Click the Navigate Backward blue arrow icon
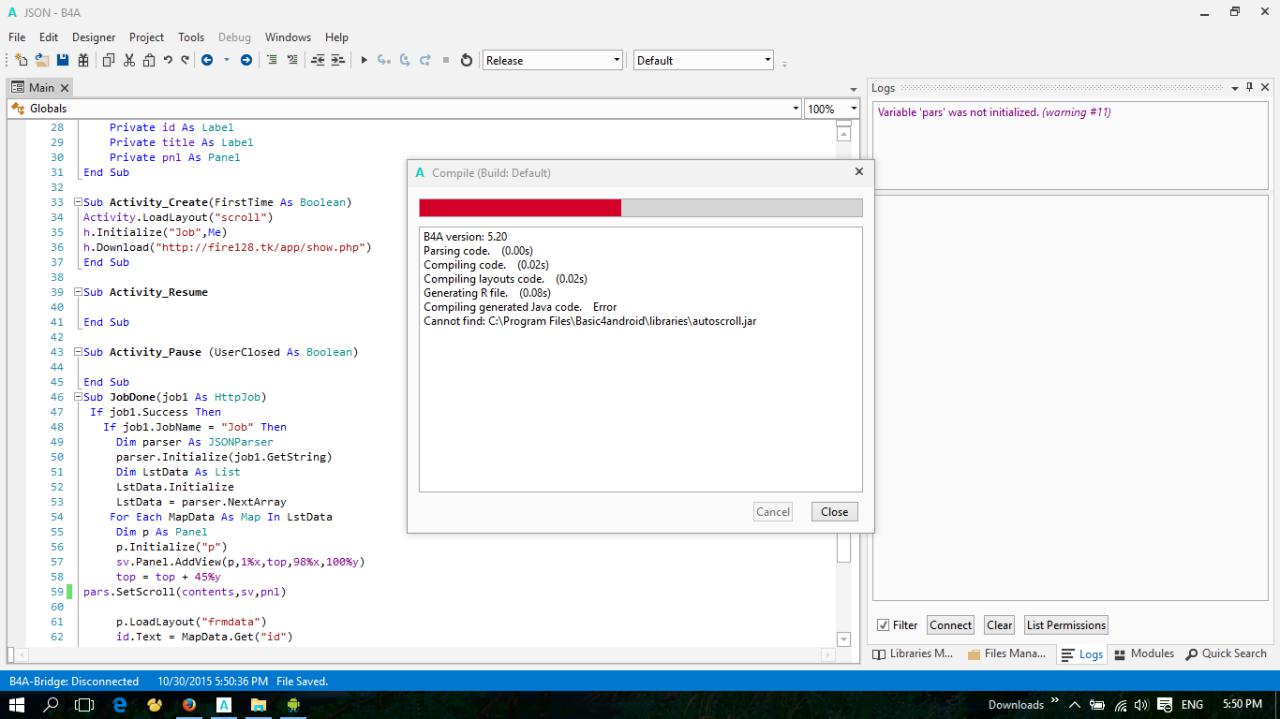Screen dimensions: 1280x719 coord(207,60)
